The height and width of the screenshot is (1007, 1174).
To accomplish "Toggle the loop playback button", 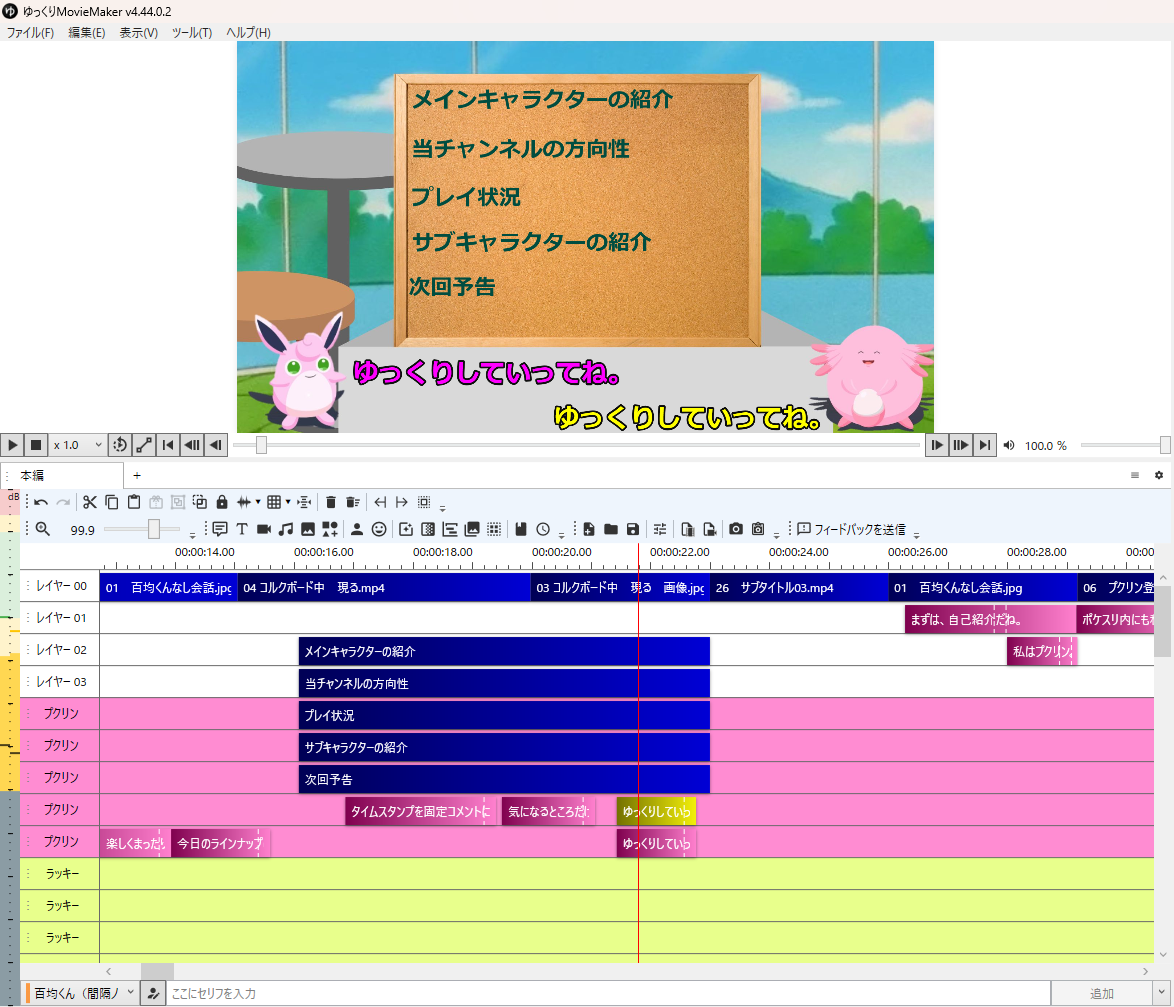I will pyautogui.click(x=120, y=445).
